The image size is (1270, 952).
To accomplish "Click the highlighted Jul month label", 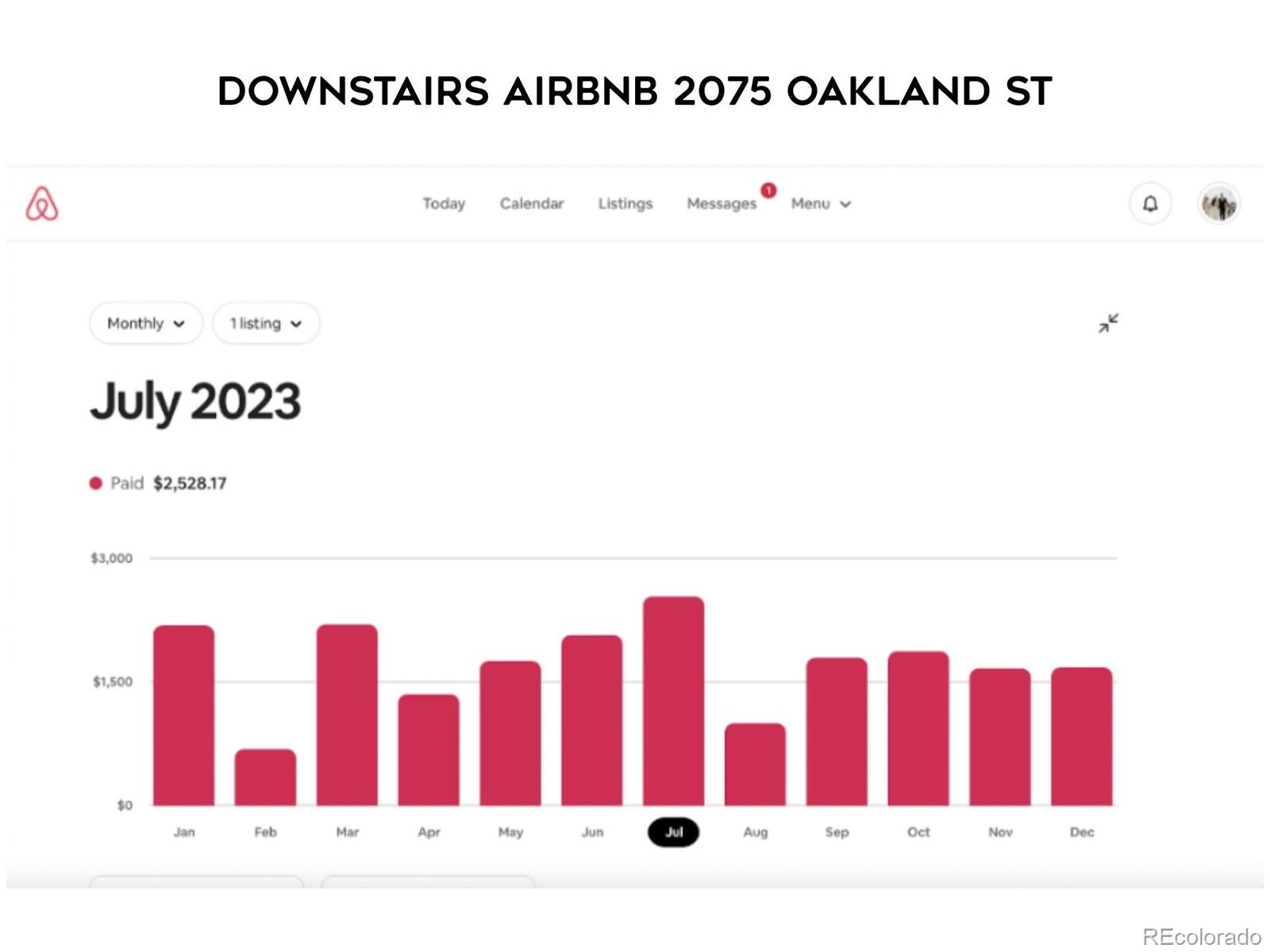I will click(x=674, y=832).
